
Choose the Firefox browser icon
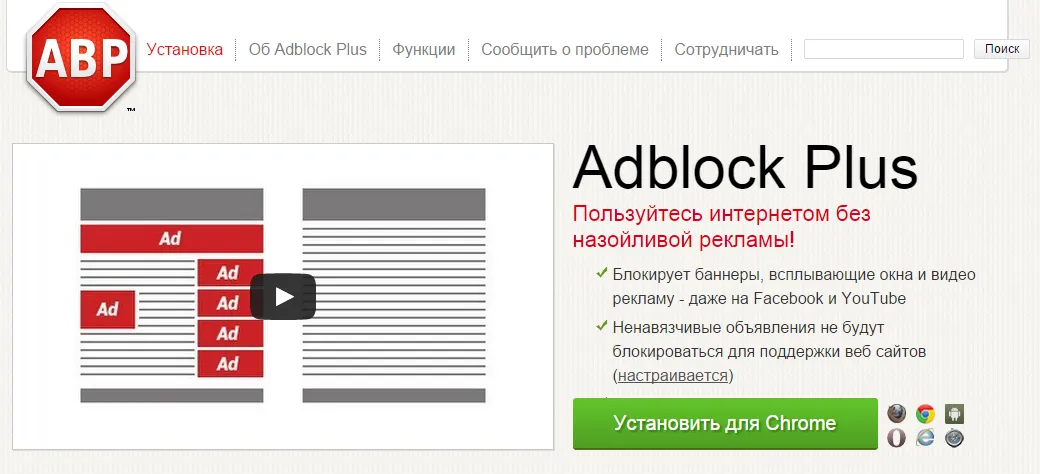897,414
